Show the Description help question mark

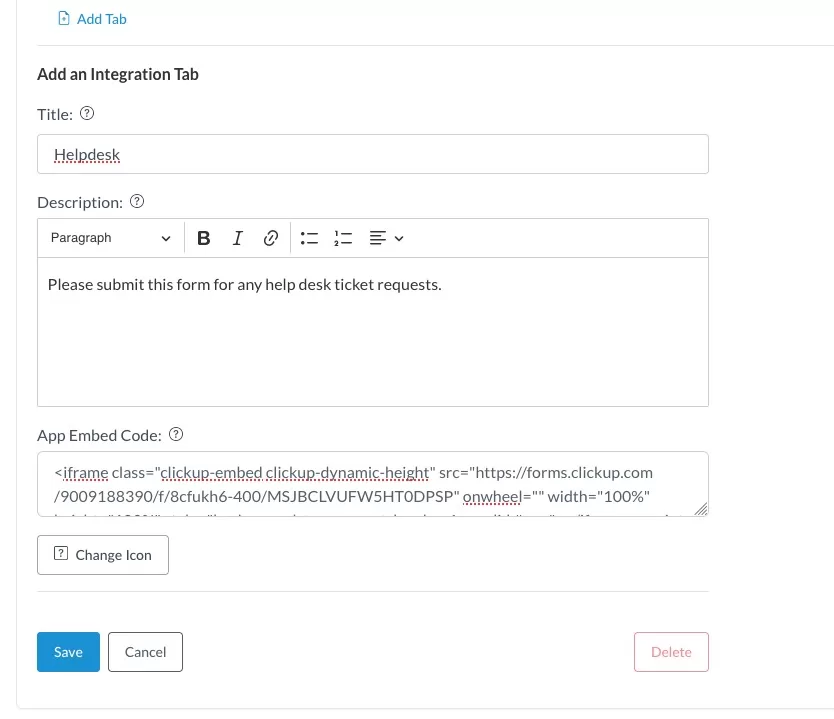pyautogui.click(x=138, y=202)
